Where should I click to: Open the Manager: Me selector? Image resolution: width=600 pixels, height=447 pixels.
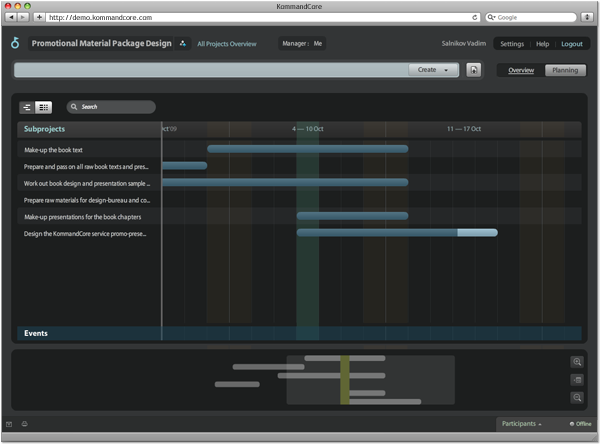302,44
